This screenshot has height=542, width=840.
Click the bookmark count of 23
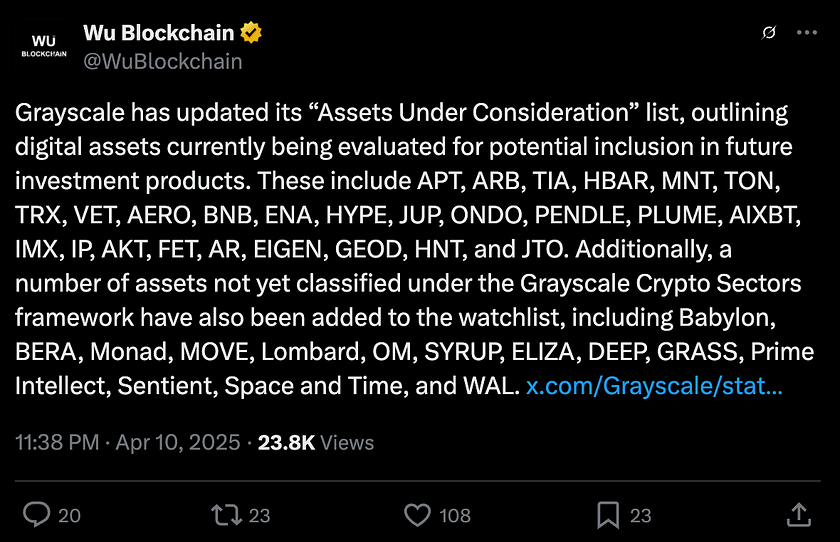[641, 515]
